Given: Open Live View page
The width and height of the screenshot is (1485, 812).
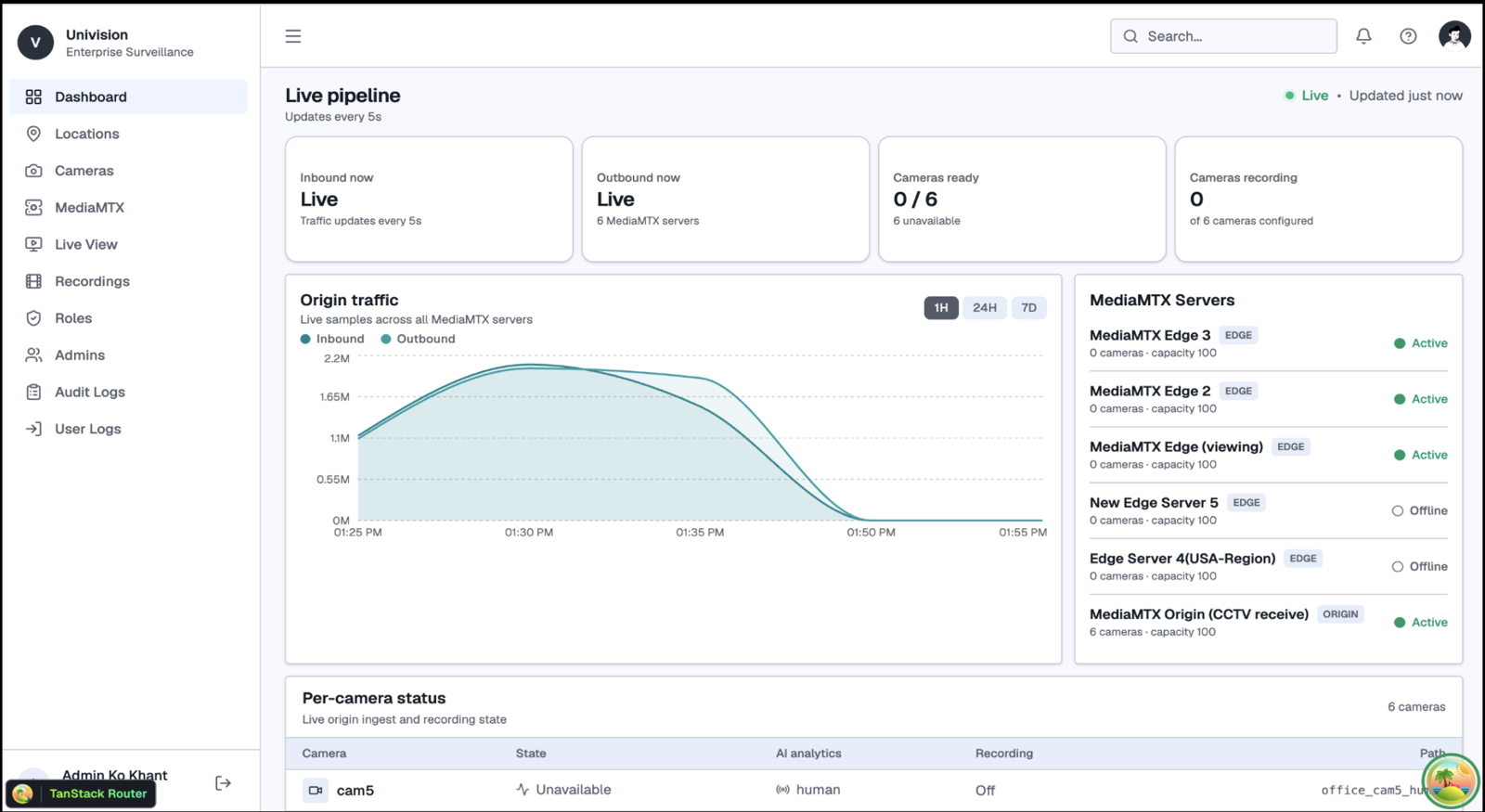Looking at the screenshot, I should point(128,244).
